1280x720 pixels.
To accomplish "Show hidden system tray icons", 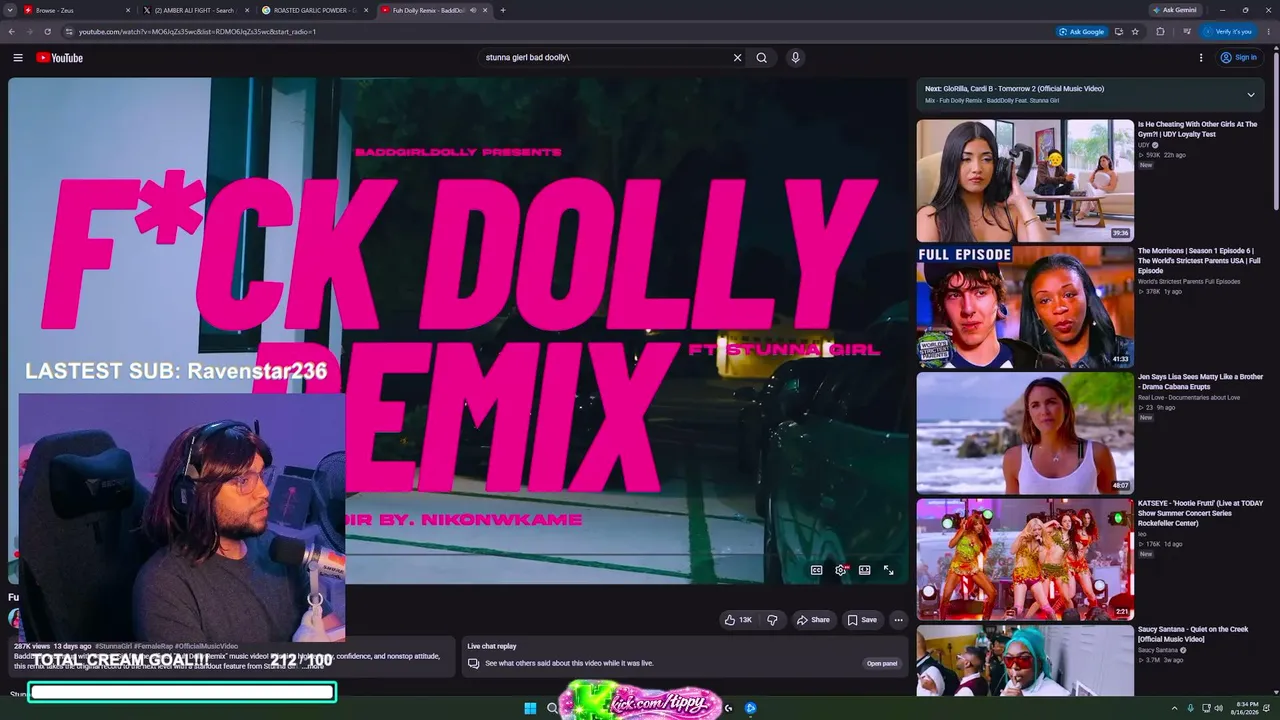I will (x=1174, y=708).
